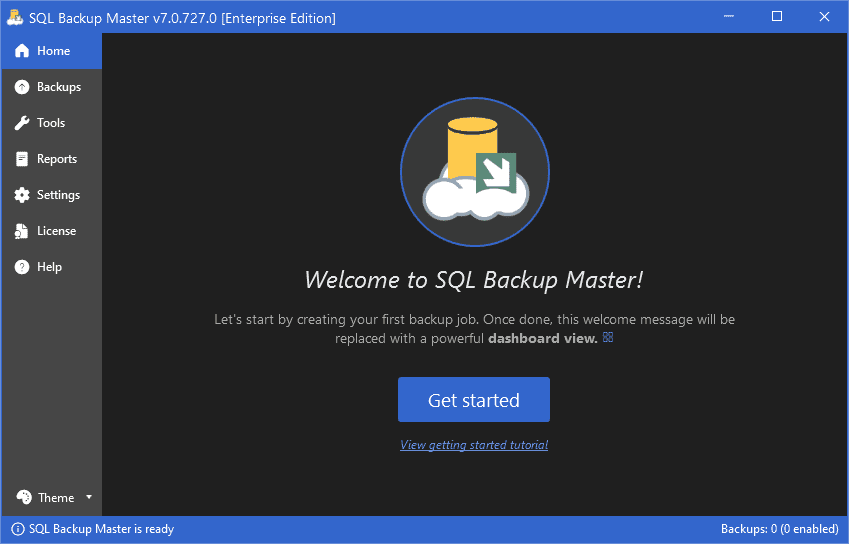Maximize the SQL Backup Master window
Screen dimensions: 849x544
[x=776, y=16]
